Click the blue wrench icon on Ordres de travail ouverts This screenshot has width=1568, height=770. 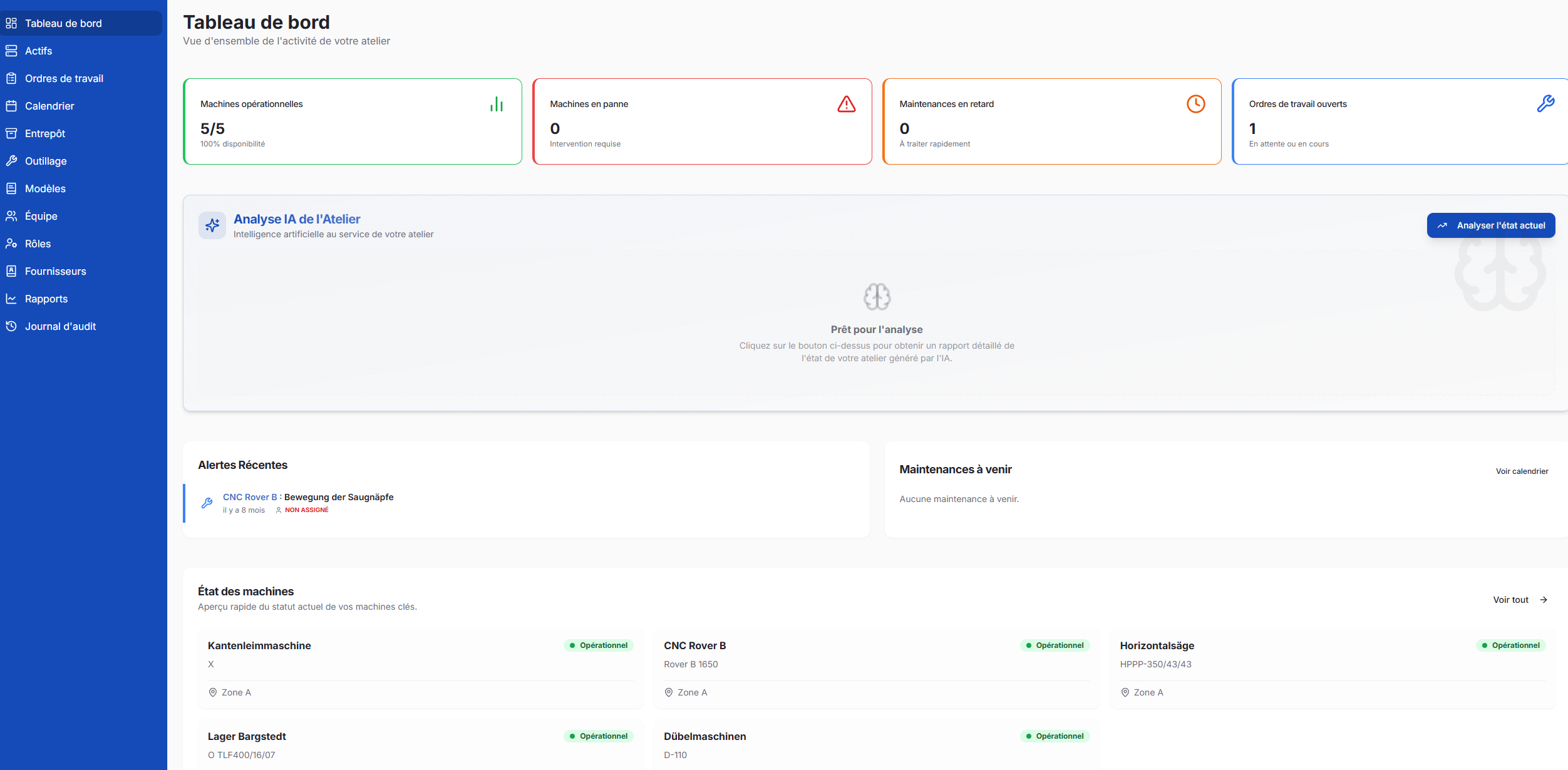(1545, 104)
